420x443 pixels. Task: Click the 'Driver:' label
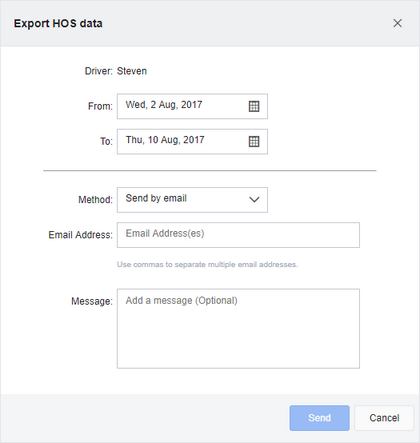(99, 71)
